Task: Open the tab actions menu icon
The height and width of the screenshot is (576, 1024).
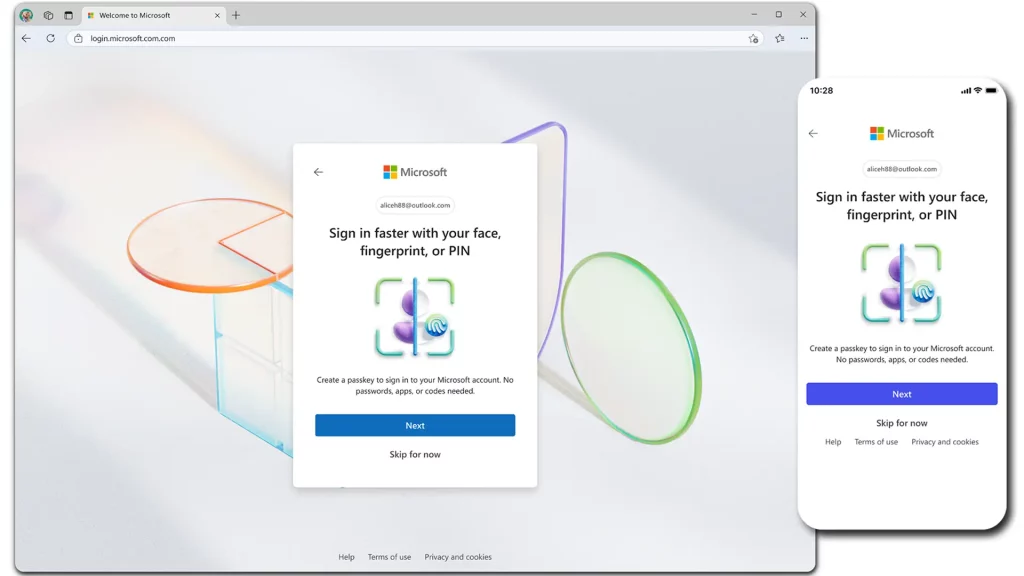Action: click(x=69, y=15)
